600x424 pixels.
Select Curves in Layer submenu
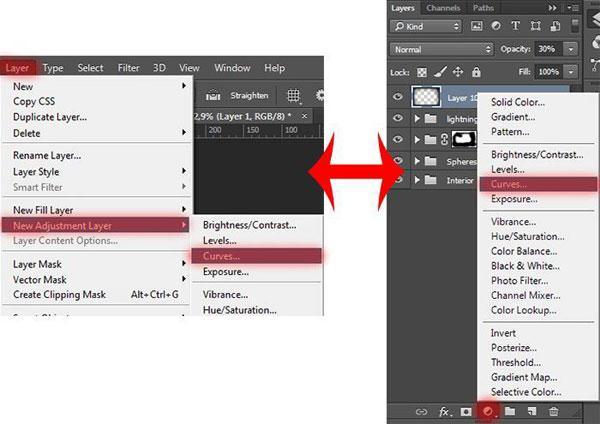point(257,256)
